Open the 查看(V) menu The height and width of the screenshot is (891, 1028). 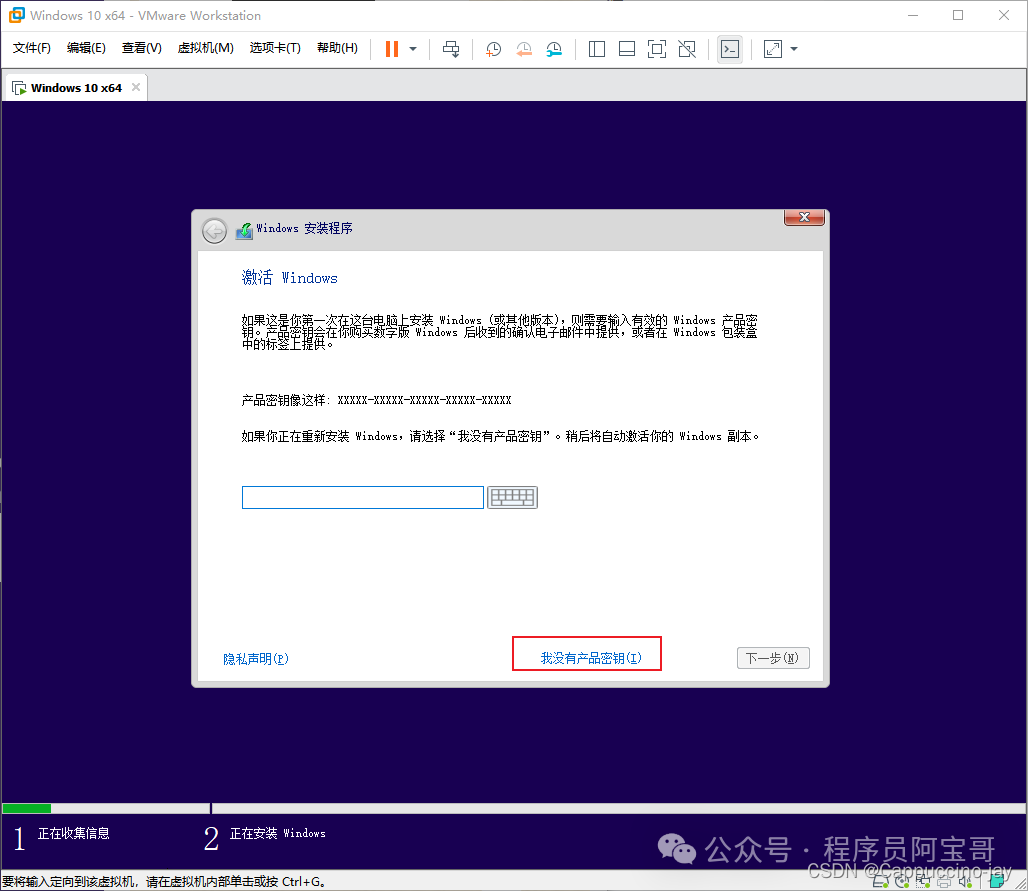click(142, 48)
